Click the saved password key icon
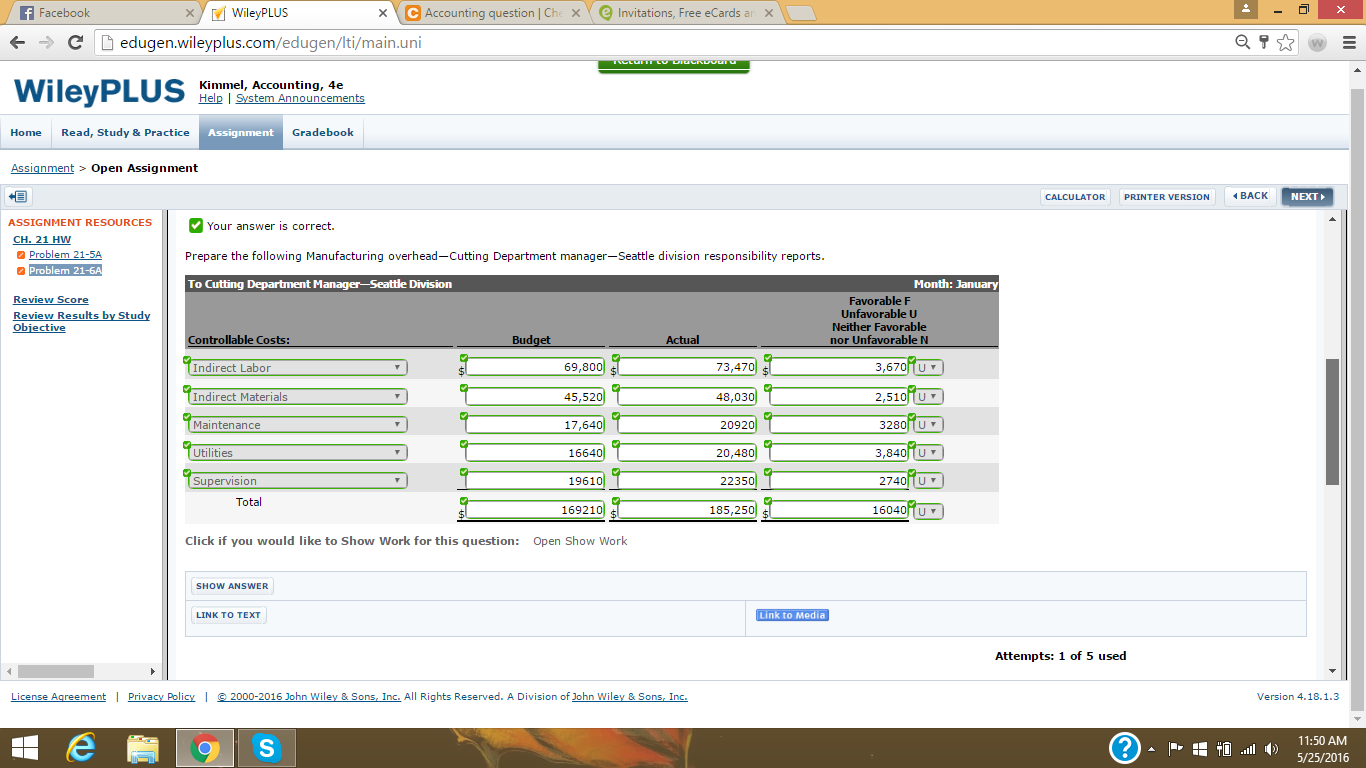Screen dimensions: 1366x768 point(1264,42)
